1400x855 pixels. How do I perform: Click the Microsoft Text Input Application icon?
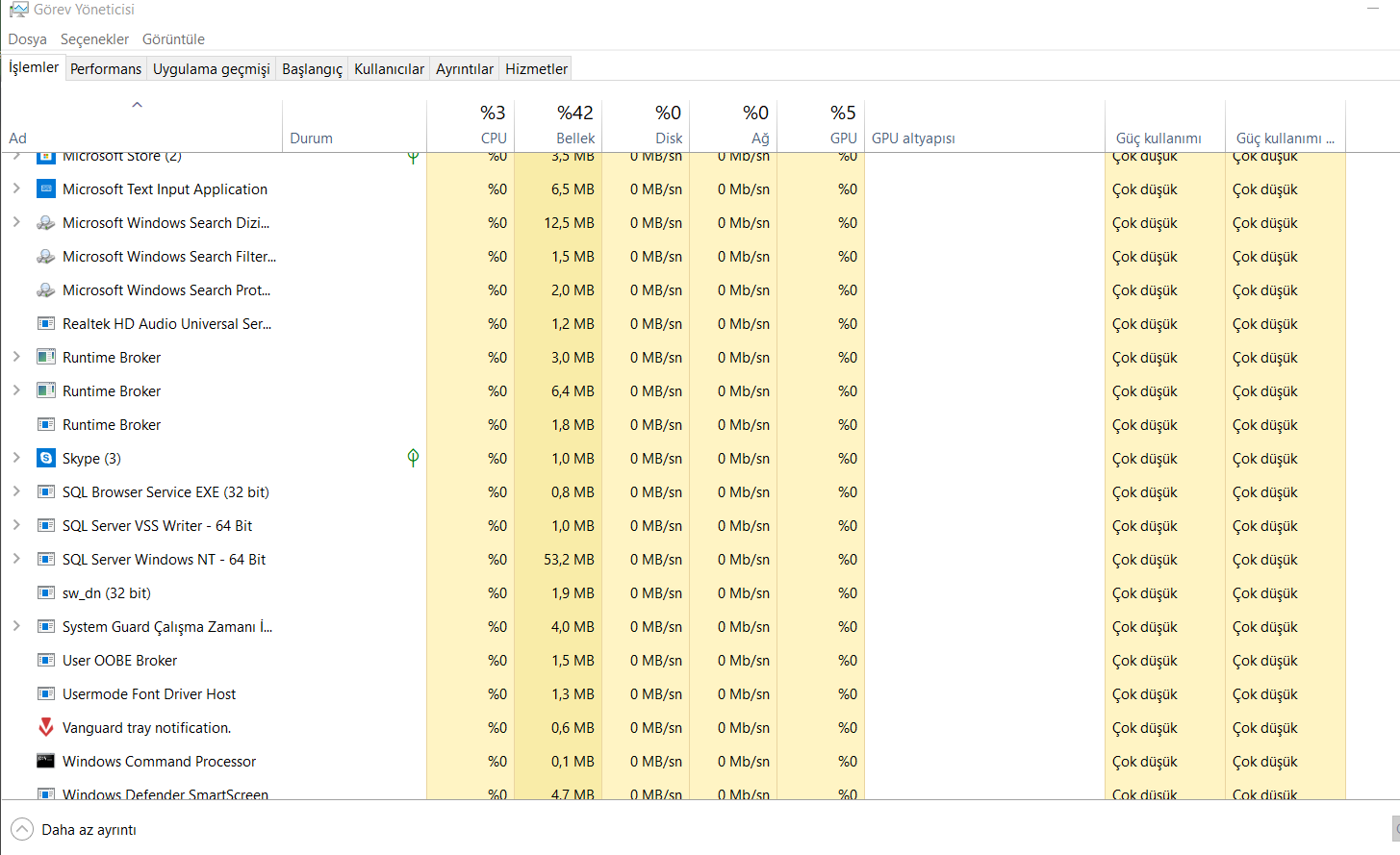pos(45,189)
